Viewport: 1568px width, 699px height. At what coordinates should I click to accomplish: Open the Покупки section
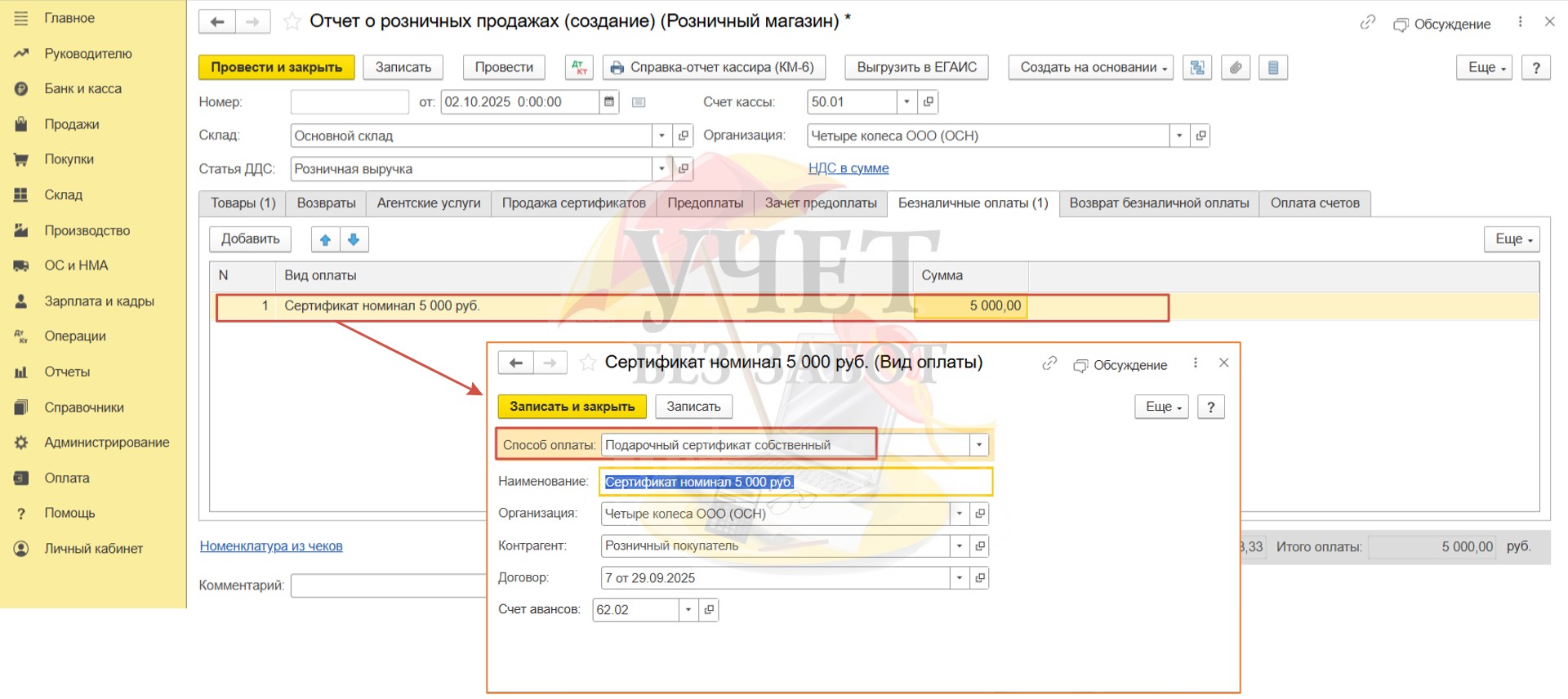(x=69, y=159)
